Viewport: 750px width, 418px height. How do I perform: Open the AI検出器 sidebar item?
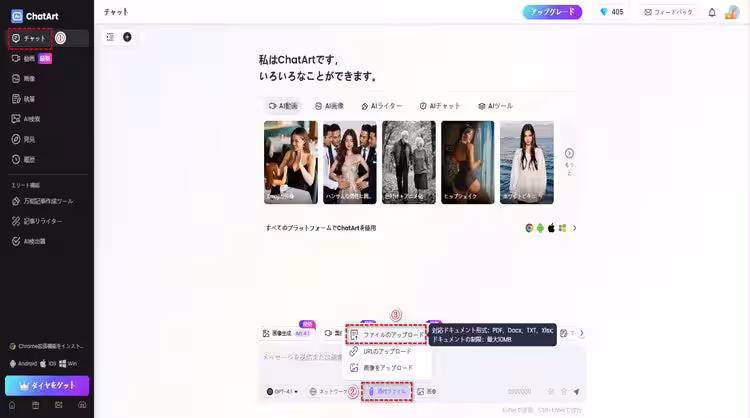tap(29, 242)
